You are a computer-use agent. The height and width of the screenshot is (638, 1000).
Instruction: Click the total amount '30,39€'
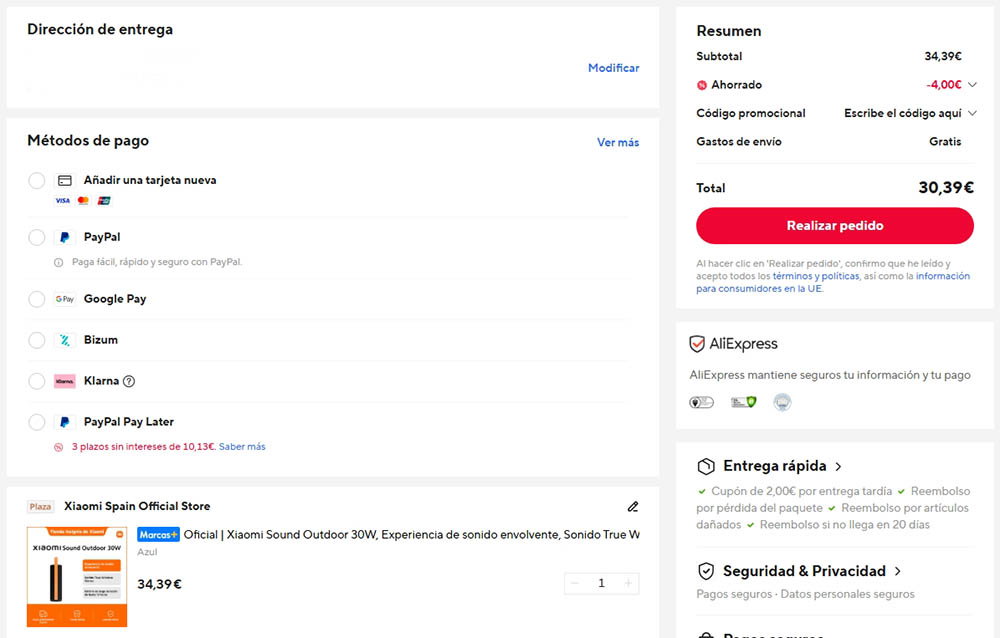click(946, 188)
